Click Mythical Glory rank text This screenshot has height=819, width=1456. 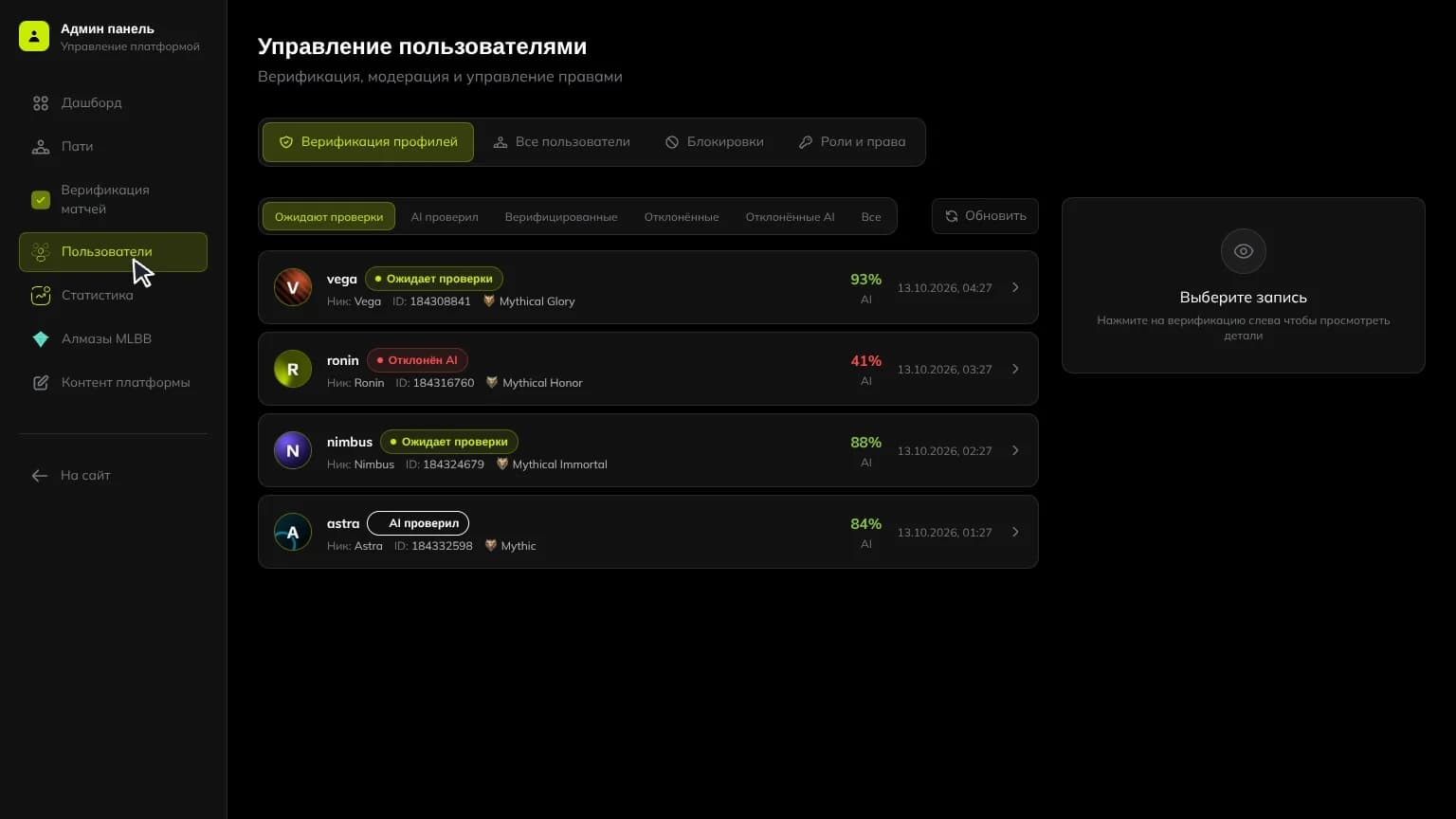point(537,301)
